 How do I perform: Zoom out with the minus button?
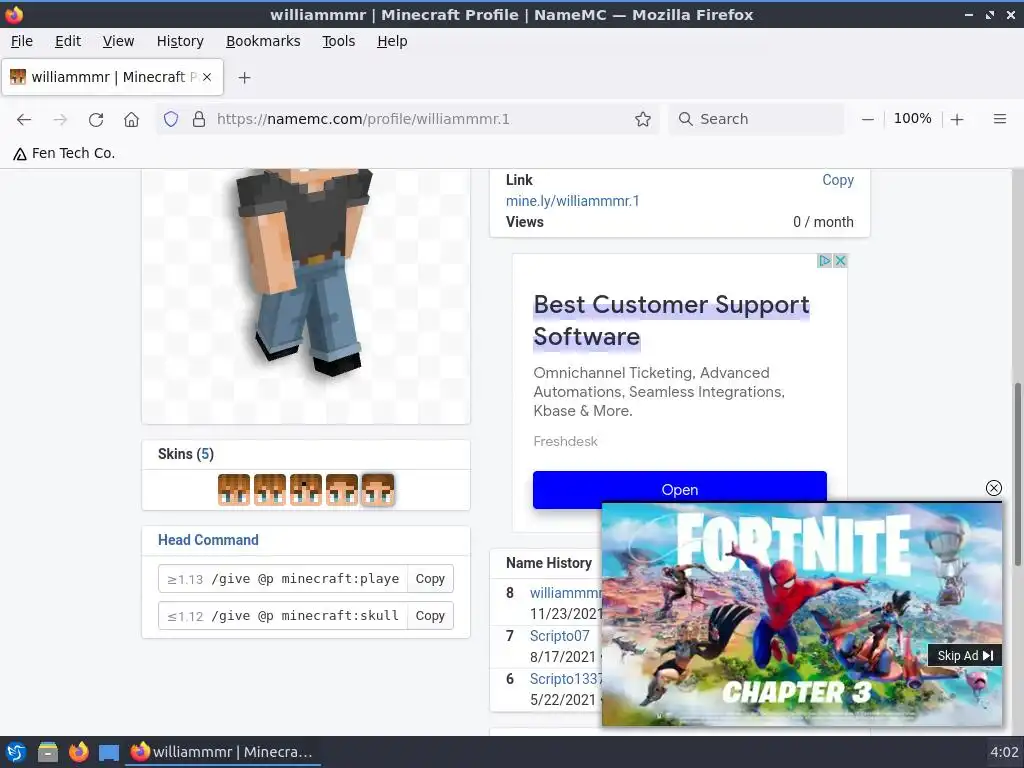coord(867,119)
